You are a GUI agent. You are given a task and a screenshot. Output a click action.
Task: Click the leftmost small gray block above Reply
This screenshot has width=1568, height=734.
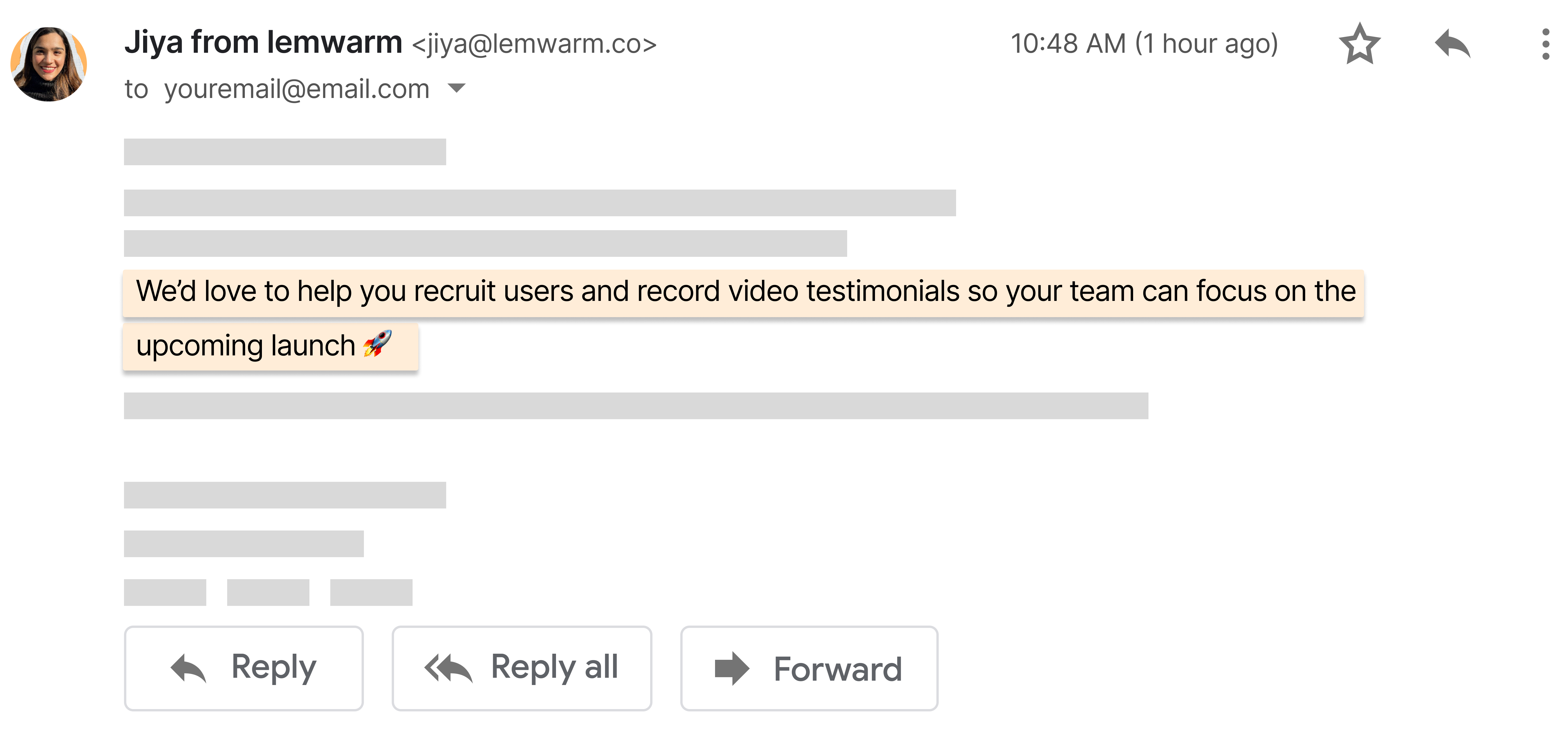pos(165,592)
